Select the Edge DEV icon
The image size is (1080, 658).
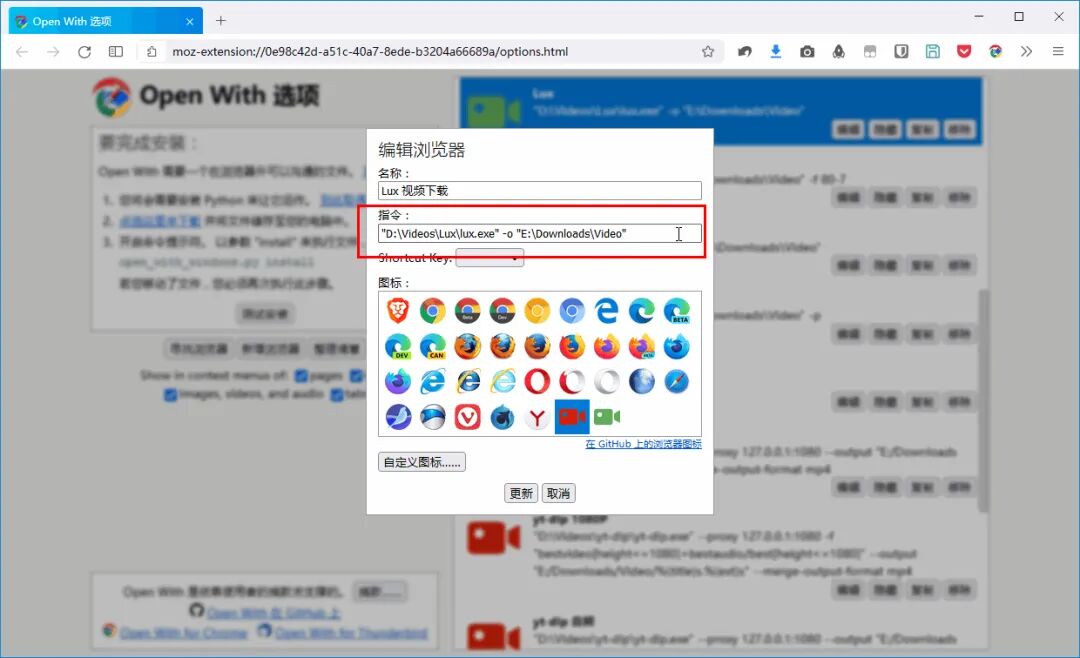(397, 347)
